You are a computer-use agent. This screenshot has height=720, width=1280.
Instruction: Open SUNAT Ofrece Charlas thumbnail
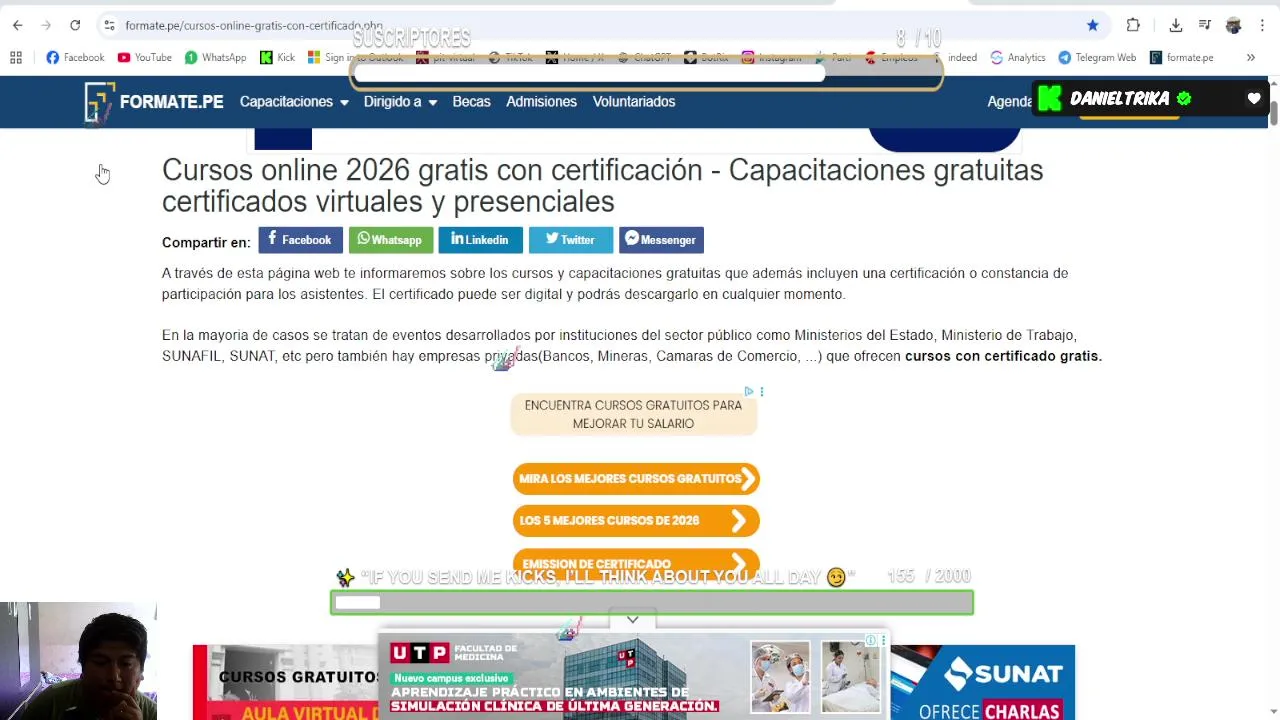pyautogui.click(x=982, y=683)
